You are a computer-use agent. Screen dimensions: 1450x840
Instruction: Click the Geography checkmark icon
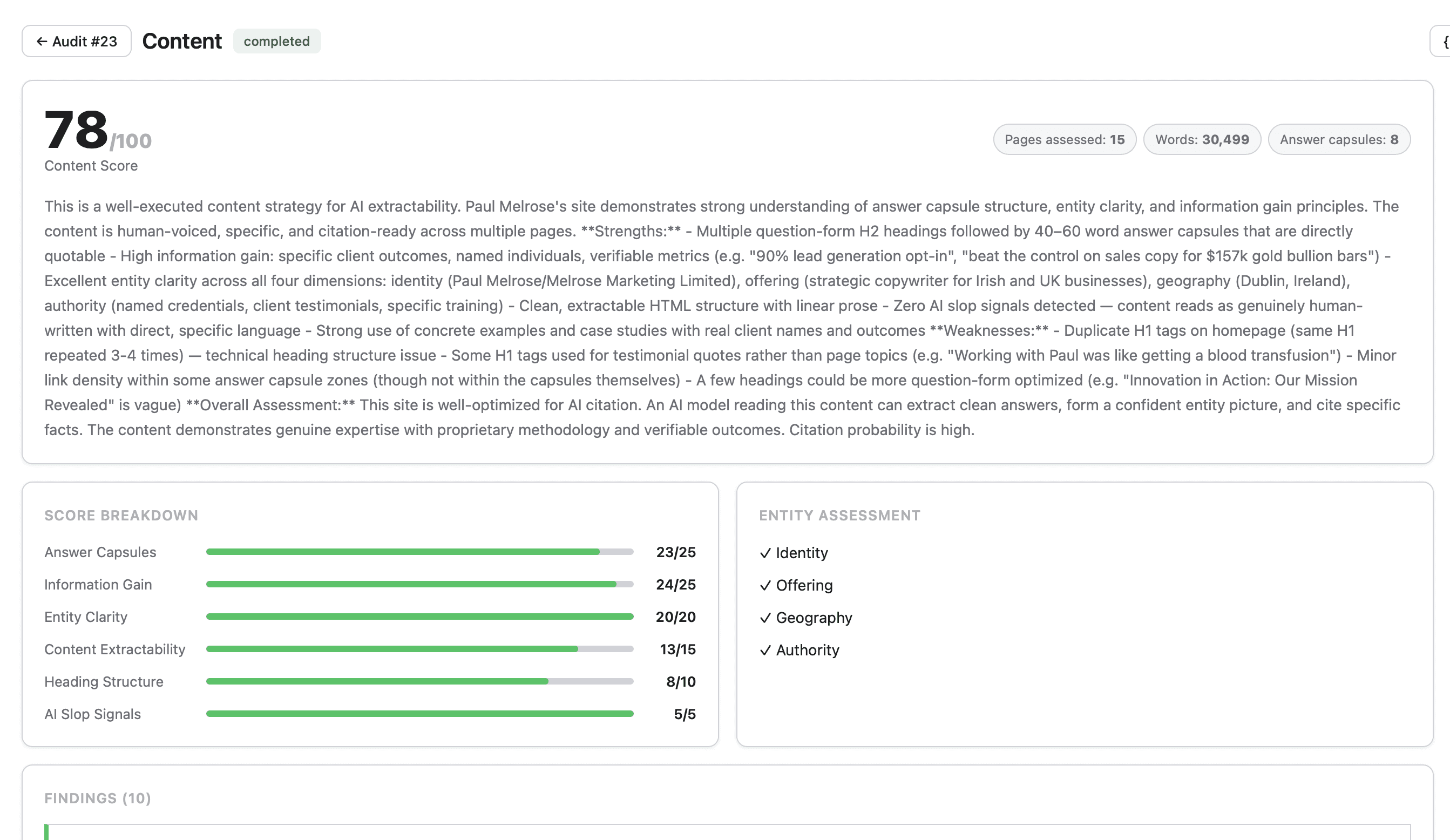tap(765, 618)
